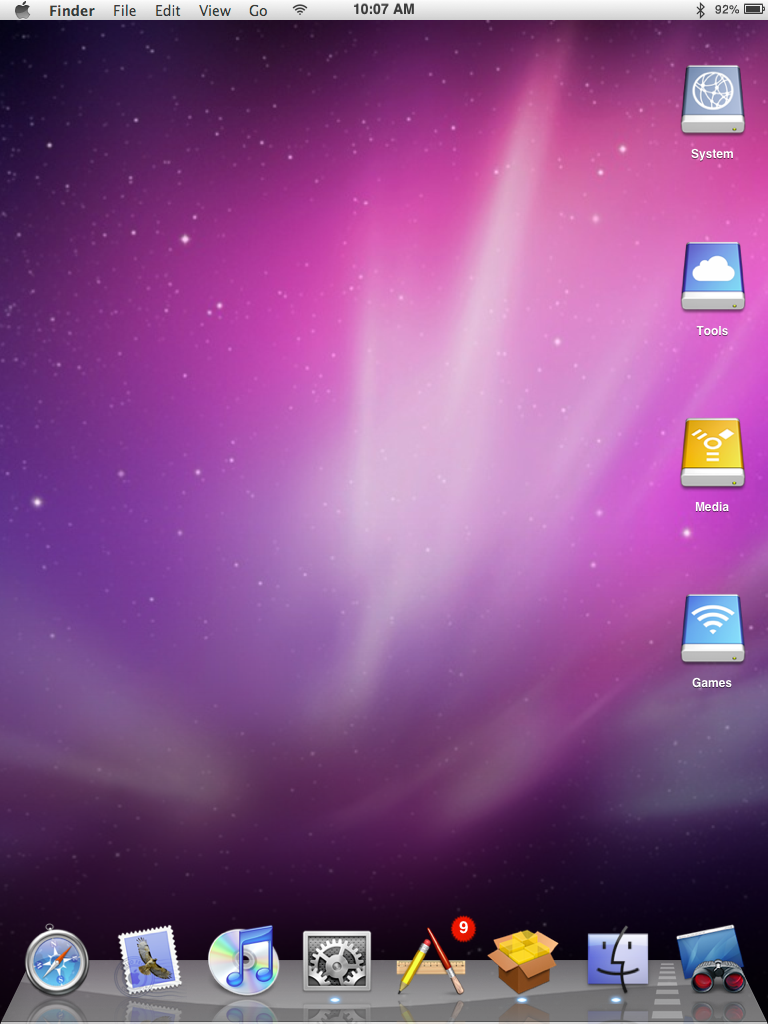
Task: Open the Finder menu
Action: click(x=72, y=10)
